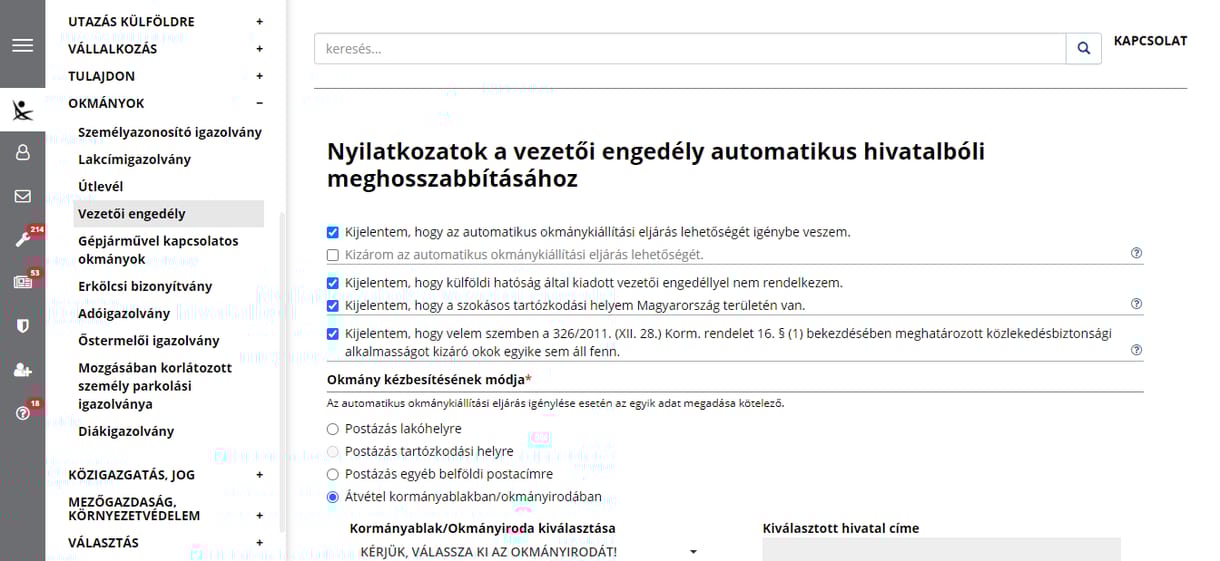Uncheck automatikus okmánykiállítási eljárás igénybe veszem checkbox

pyautogui.click(x=333, y=232)
